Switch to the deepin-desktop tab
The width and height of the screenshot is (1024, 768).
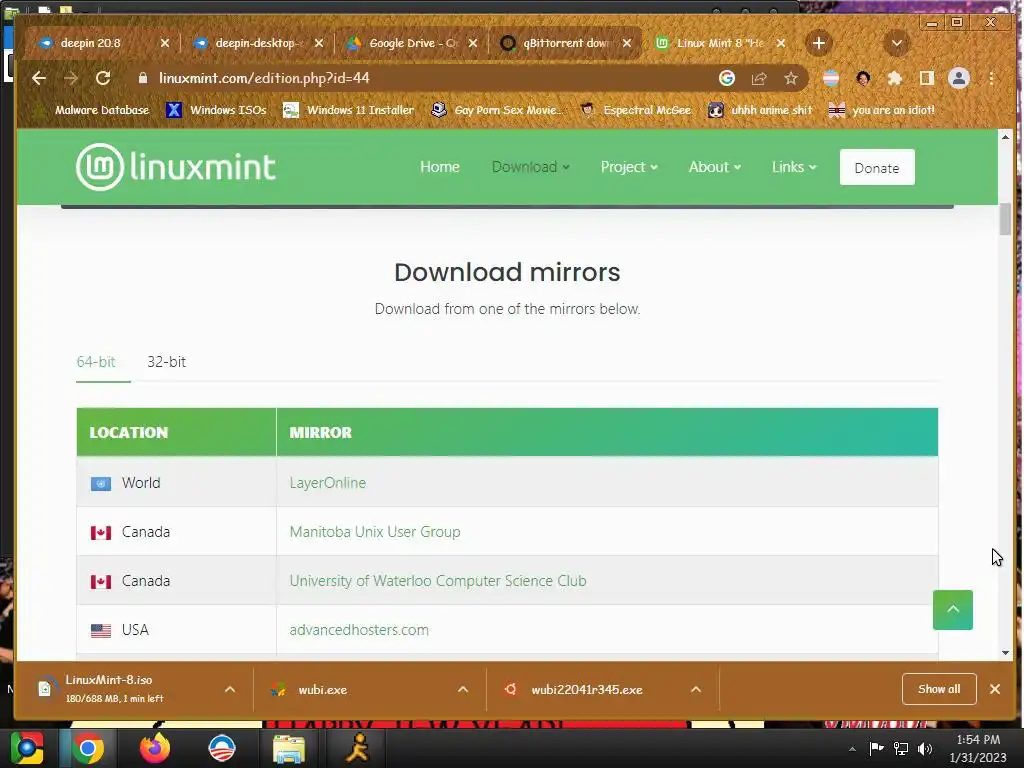[x=259, y=43]
